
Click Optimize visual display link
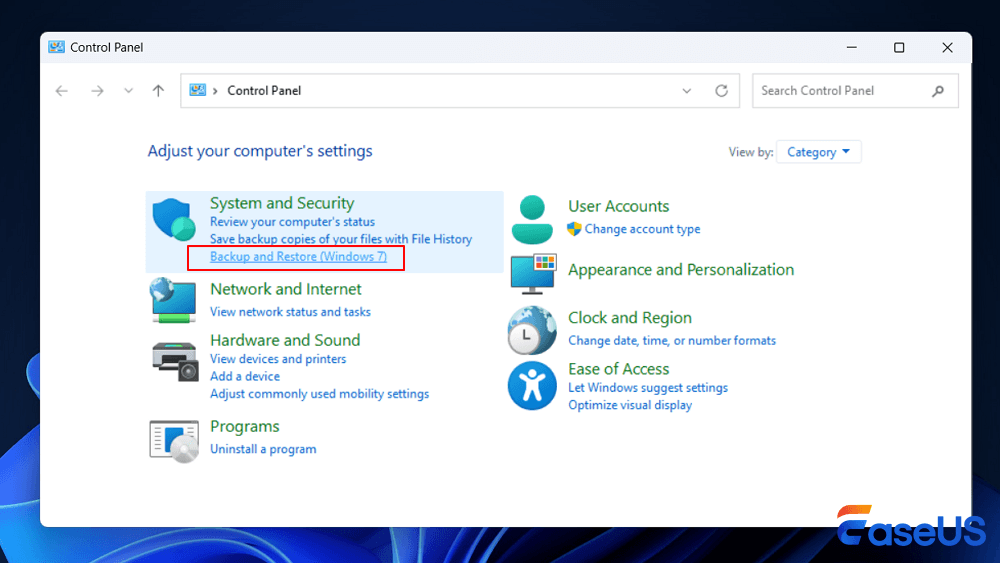[630, 405]
